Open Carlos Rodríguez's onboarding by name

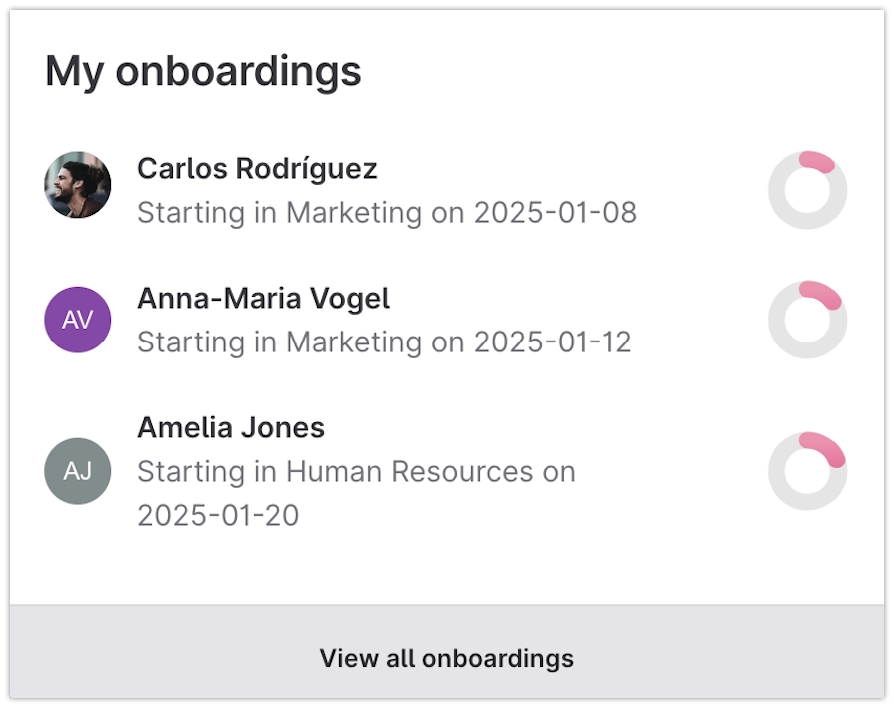(x=257, y=169)
